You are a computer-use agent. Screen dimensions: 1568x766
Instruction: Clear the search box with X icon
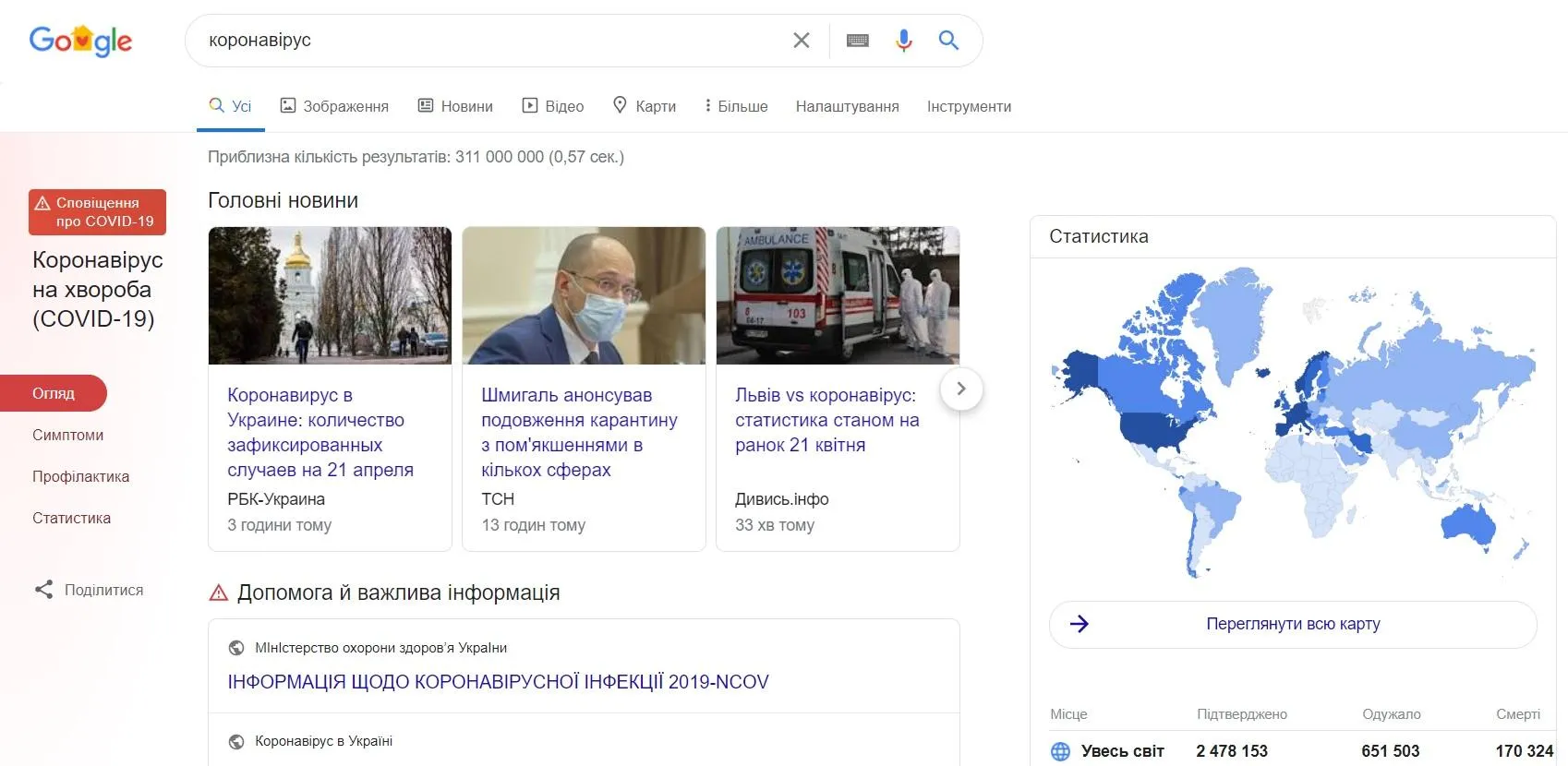801,41
